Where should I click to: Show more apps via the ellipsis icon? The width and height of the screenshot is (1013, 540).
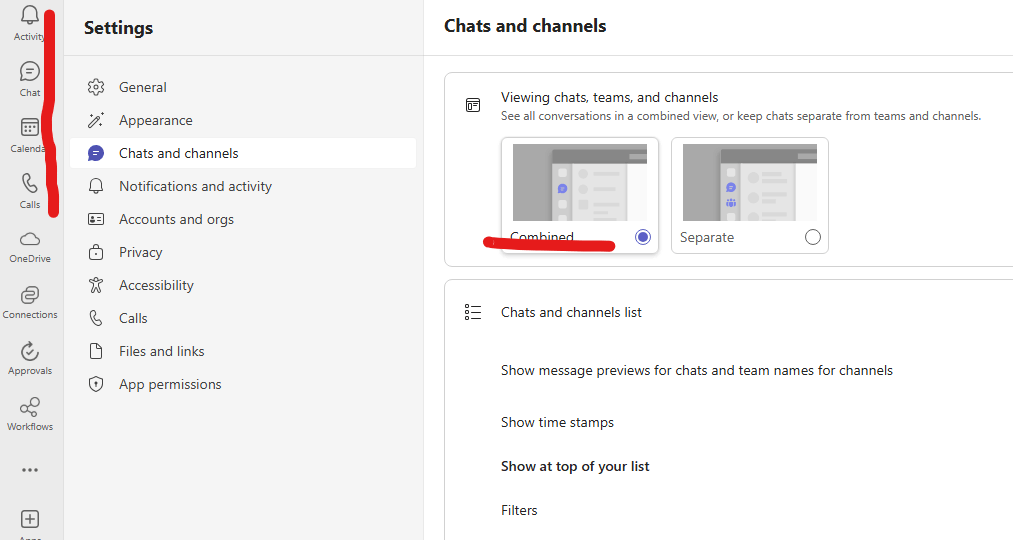(x=30, y=470)
